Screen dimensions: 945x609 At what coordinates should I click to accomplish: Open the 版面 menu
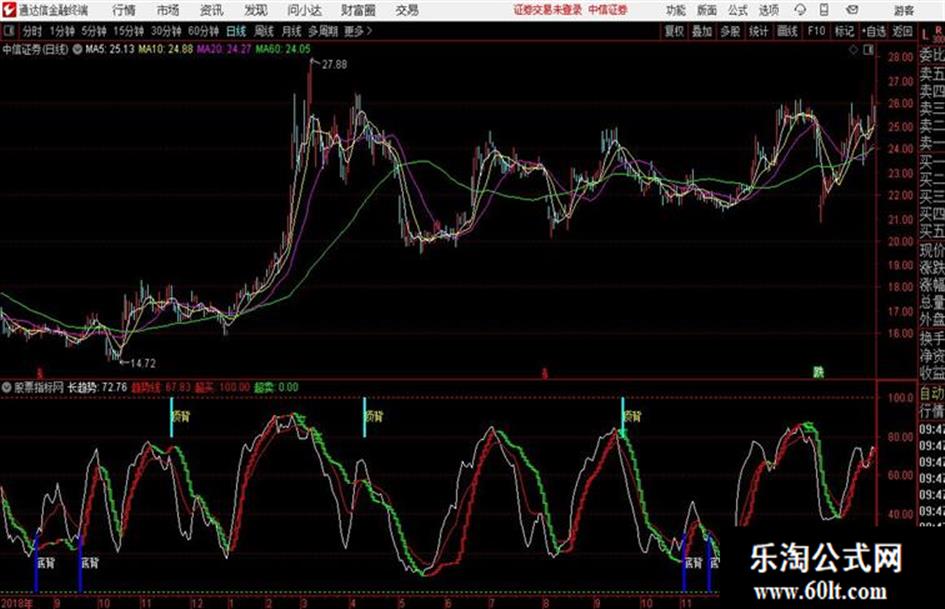pyautogui.click(x=706, y=10)
